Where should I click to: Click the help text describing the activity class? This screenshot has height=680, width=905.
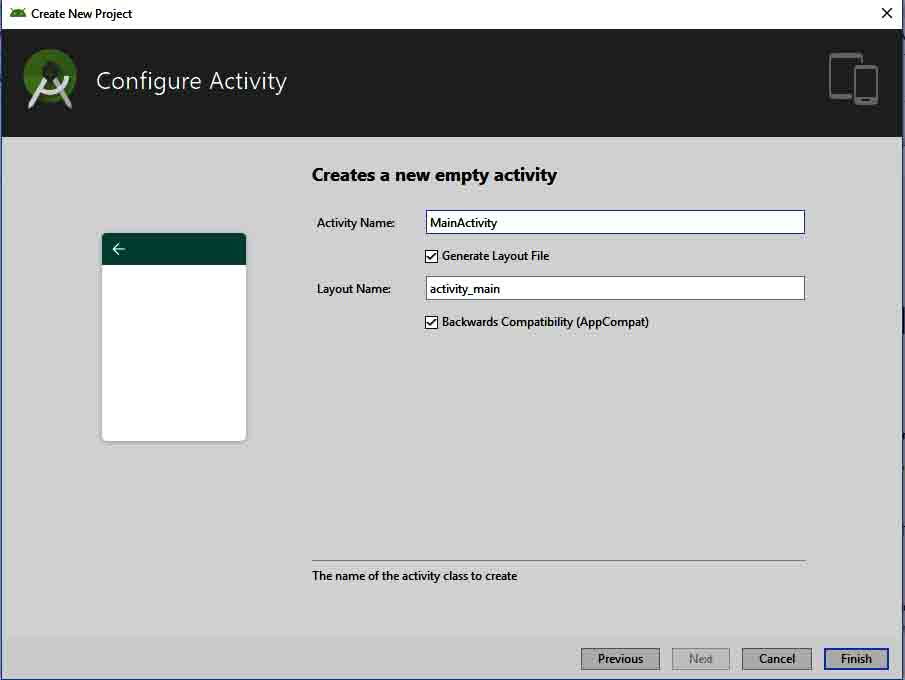tap(414, 576)
